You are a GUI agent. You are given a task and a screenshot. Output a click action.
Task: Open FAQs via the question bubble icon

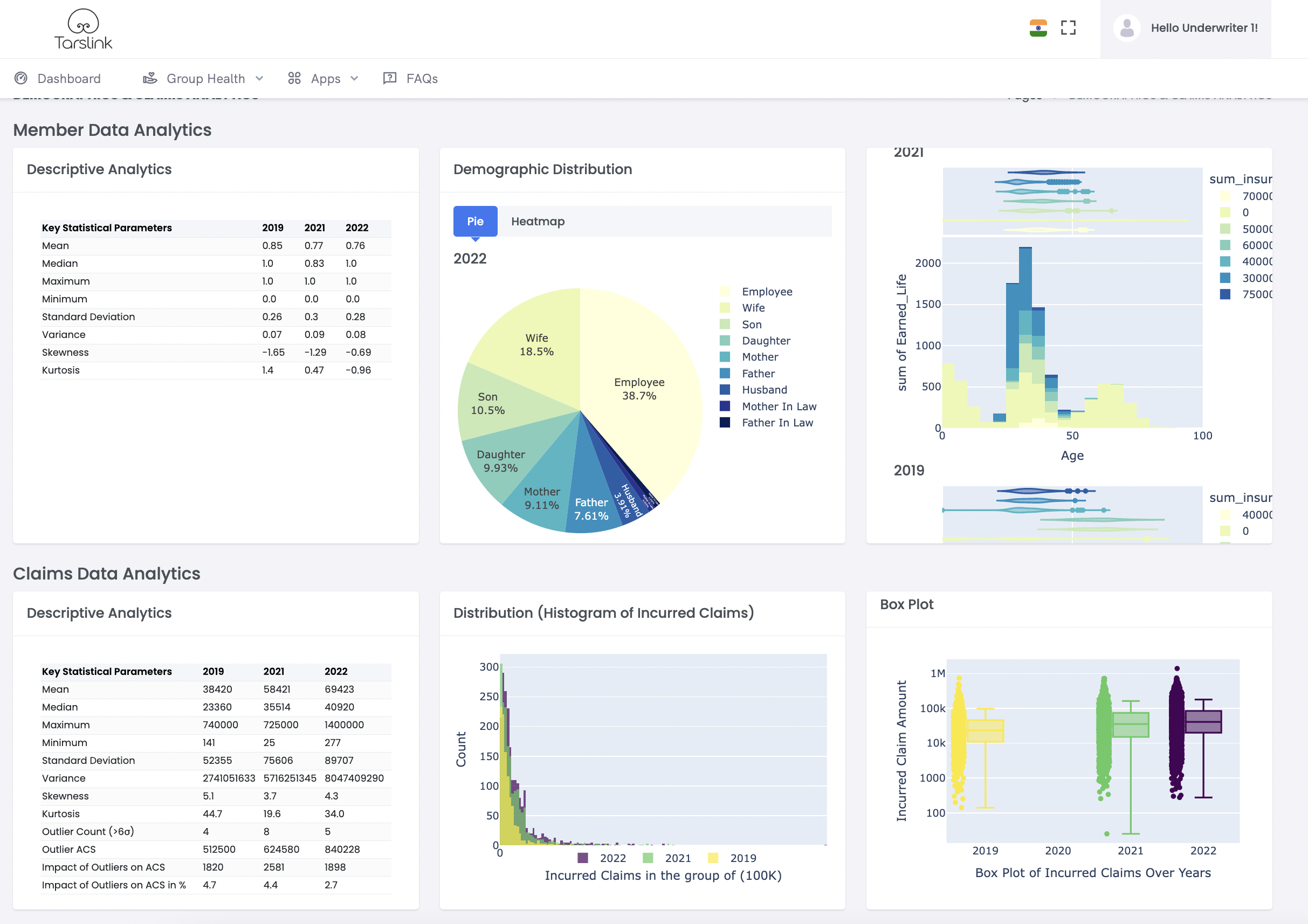pyautogui.click(x=390, y=78)
